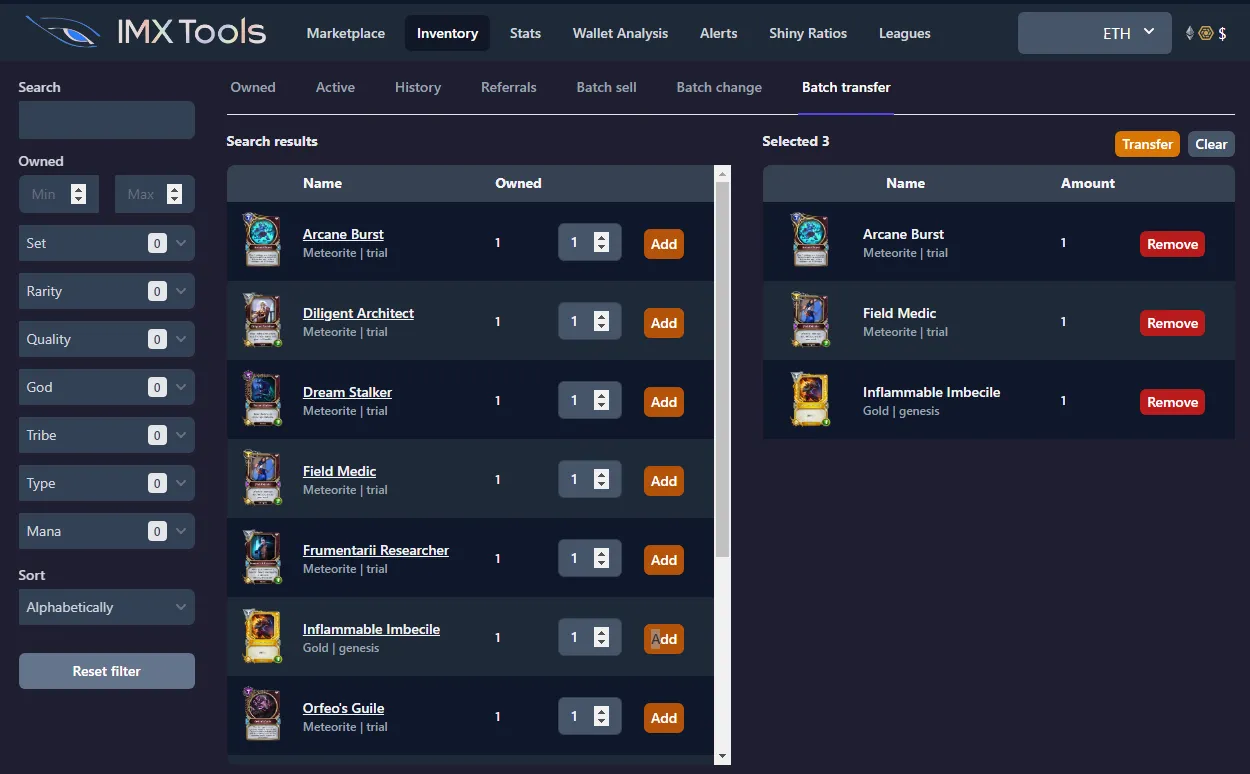Add Diligent Architect to transfer
Screen dimensions: 1250x774
[x=664, y=323]
